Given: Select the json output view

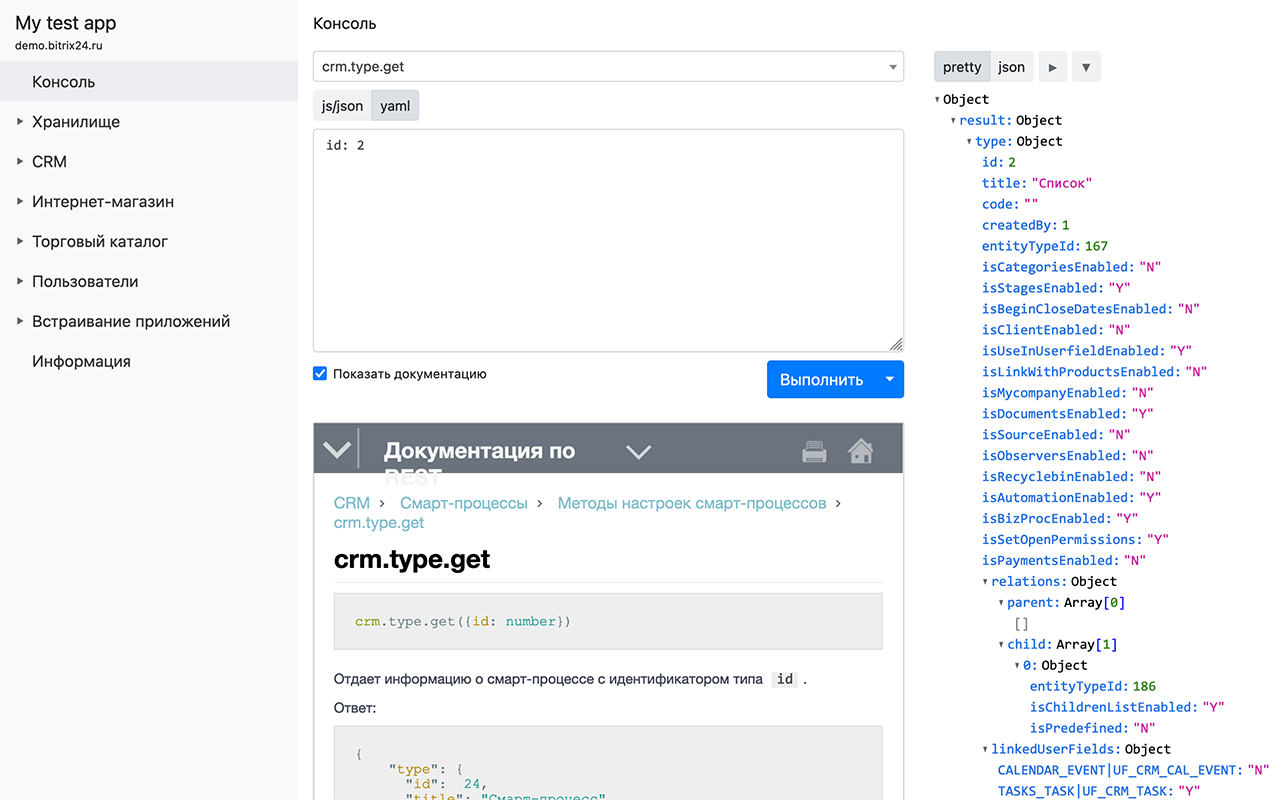Looking at the screenshot, I should tap(1011, 67).
